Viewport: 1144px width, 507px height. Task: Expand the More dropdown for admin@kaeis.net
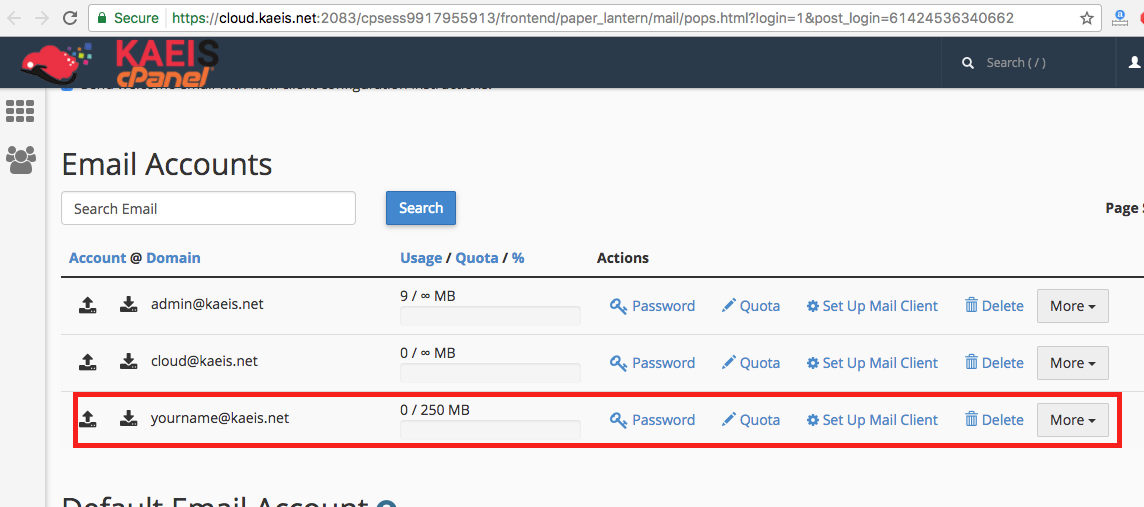[1072, 306]
